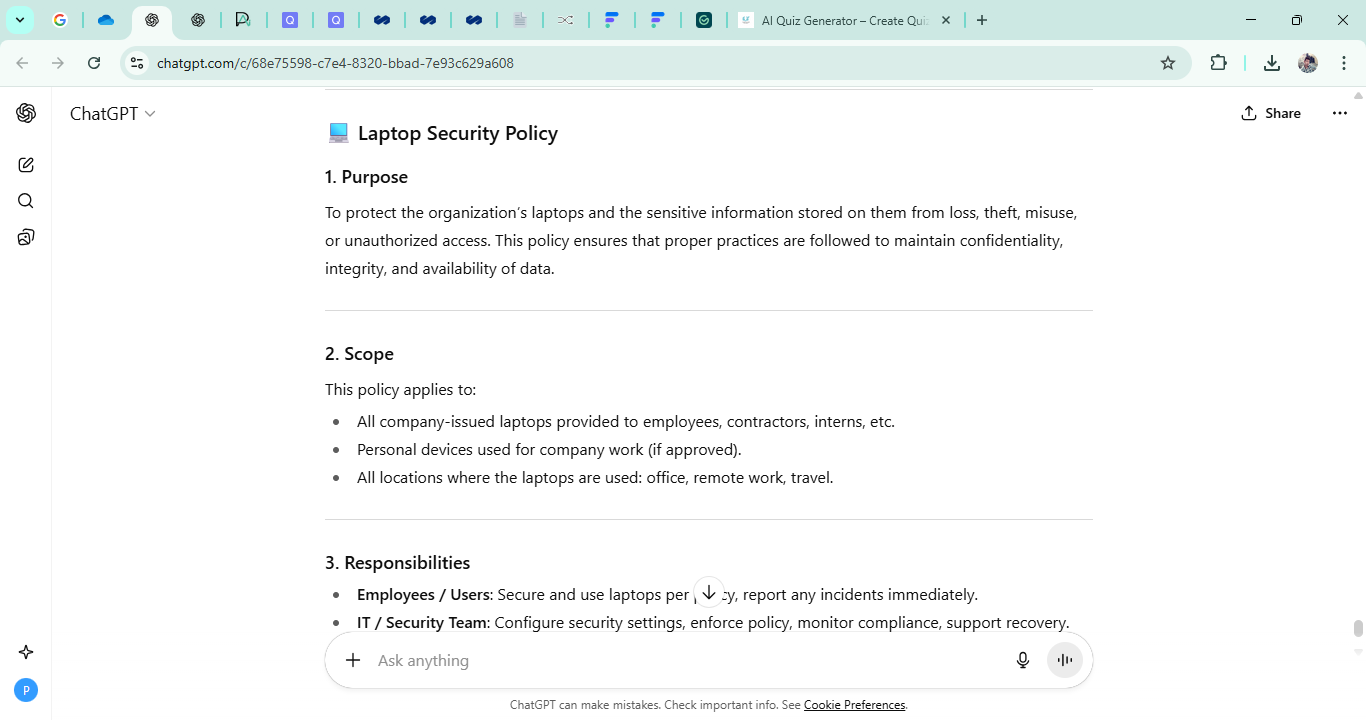Image resolution: width=1366 pixels, height=720 pixels.
Task: Open the Library images icon
Action: (26, 237)
